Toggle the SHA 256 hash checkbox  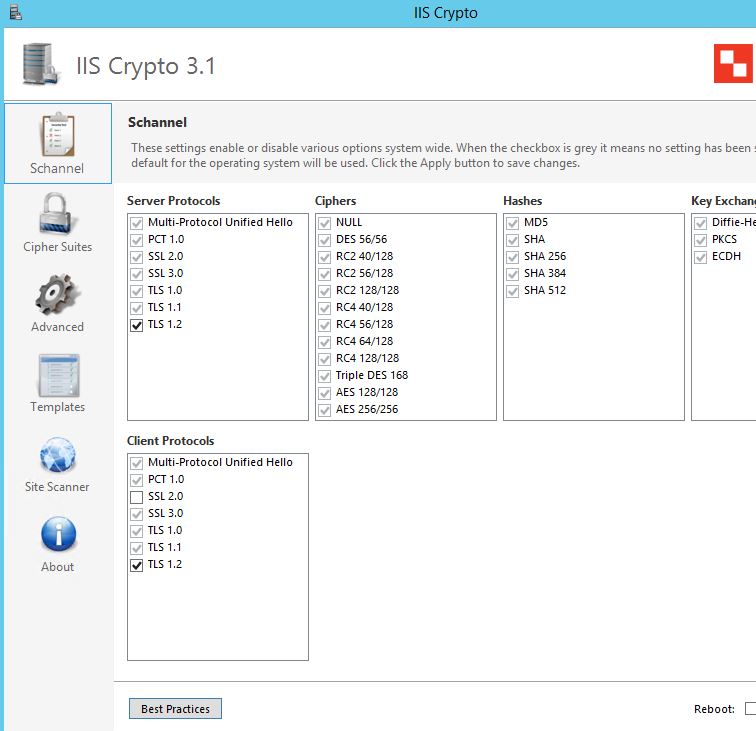coord(513,257)
